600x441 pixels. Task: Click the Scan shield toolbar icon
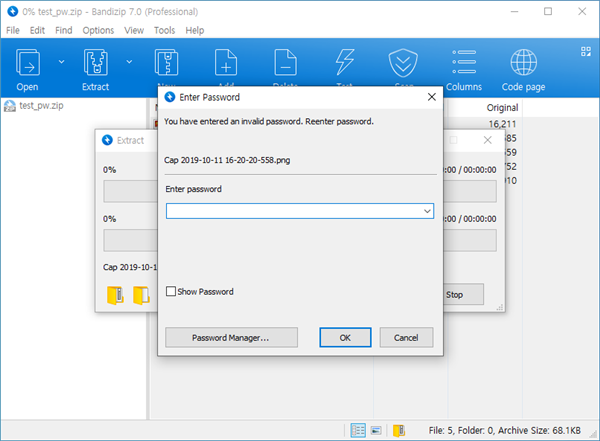tap(403, 62)
